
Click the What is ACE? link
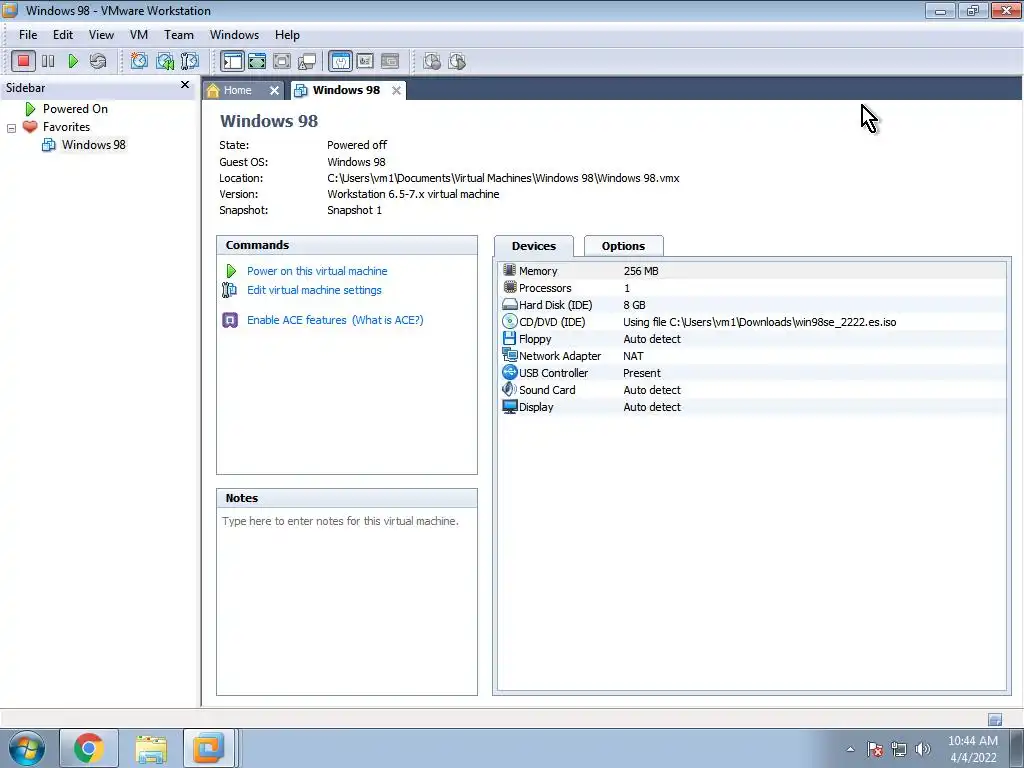click(388, 320)
